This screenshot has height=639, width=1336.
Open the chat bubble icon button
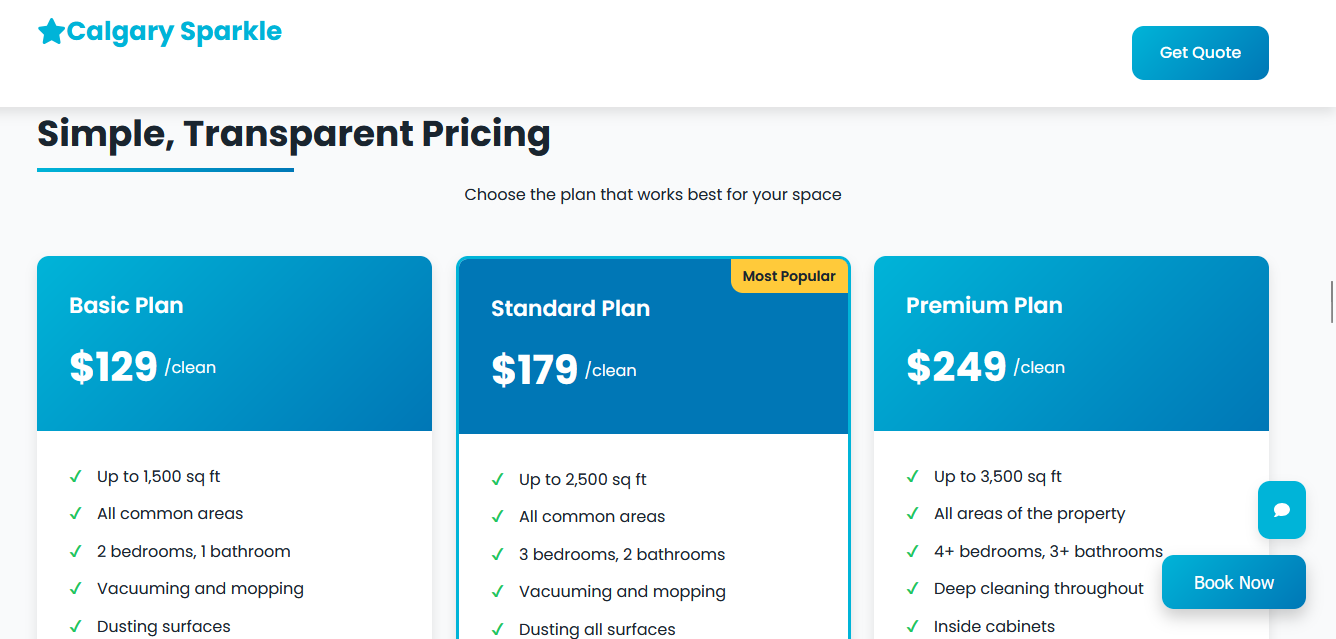[x=1282, y=510]
